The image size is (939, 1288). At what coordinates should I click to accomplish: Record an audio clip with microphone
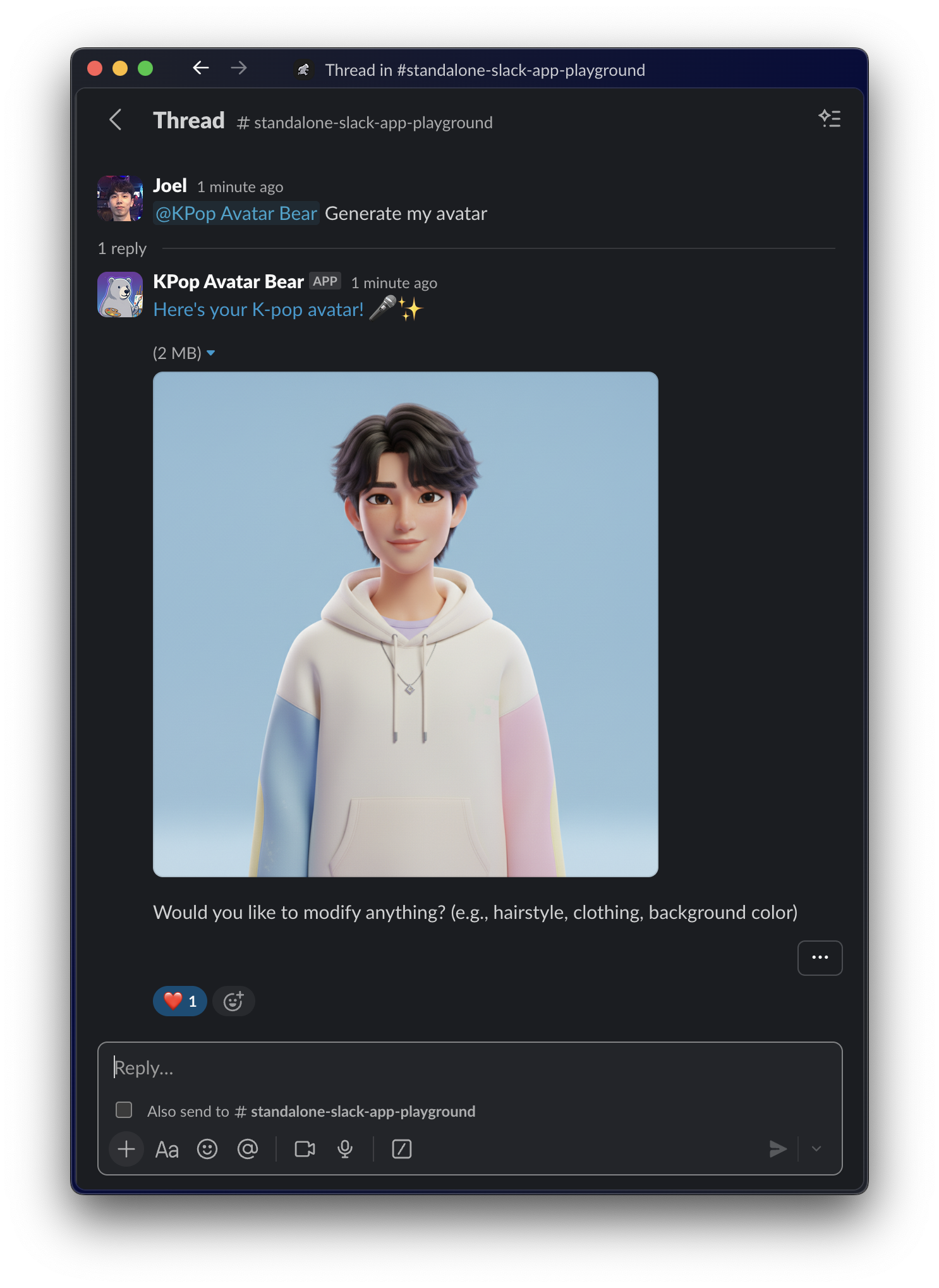(x=345, y=1149)
